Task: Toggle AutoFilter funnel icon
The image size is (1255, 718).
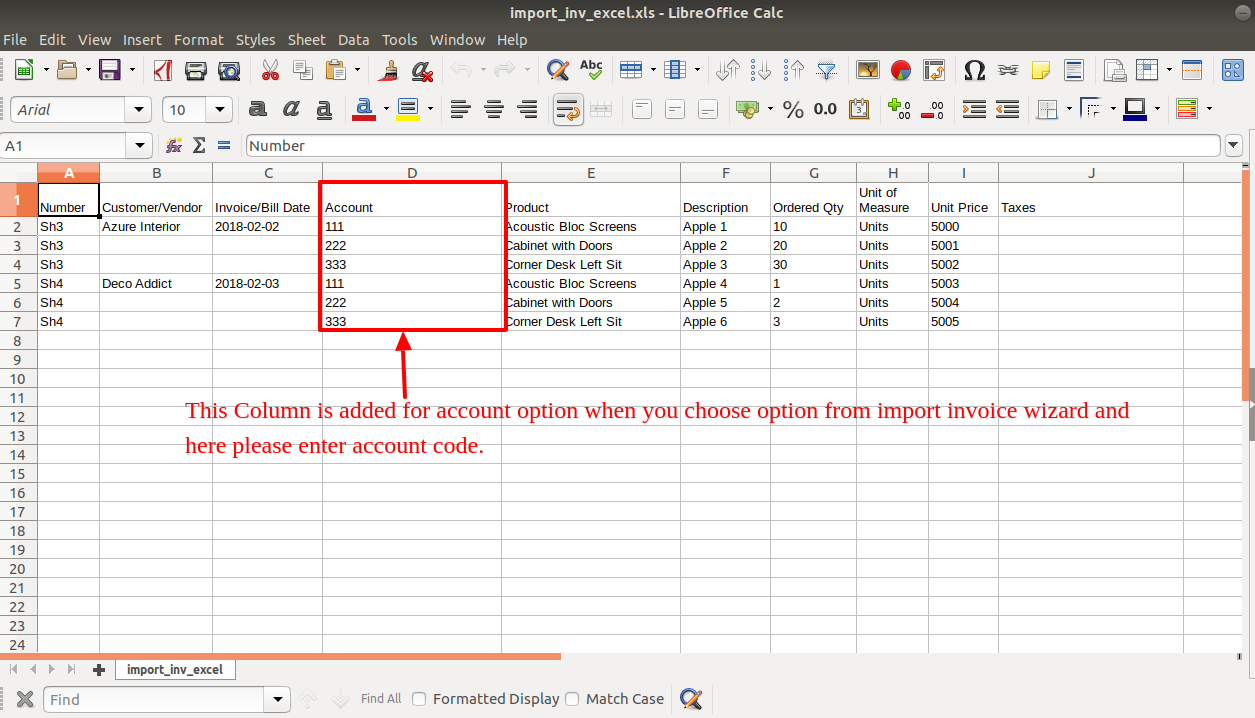Action: coord(827,70)
